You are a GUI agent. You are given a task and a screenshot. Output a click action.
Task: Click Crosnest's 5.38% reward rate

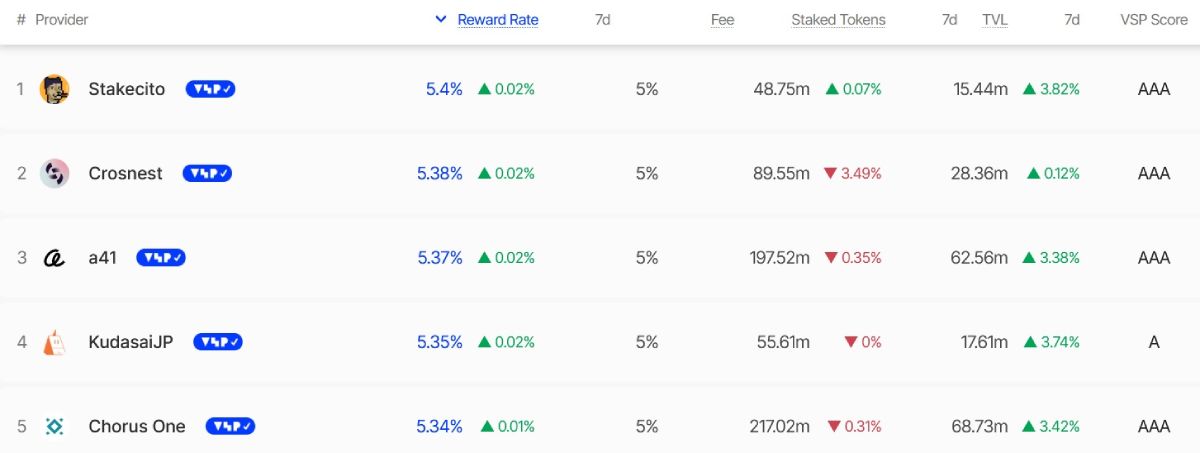click(440, 173)
